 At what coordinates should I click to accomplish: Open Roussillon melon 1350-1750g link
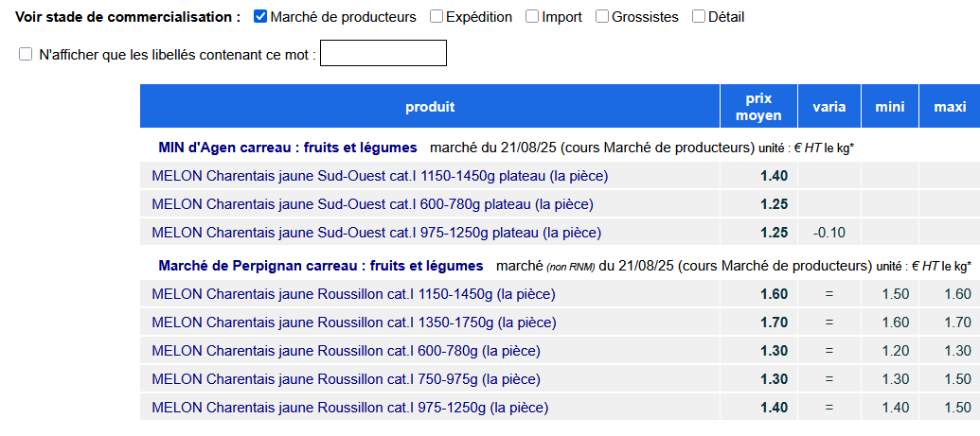coord(354,323)
